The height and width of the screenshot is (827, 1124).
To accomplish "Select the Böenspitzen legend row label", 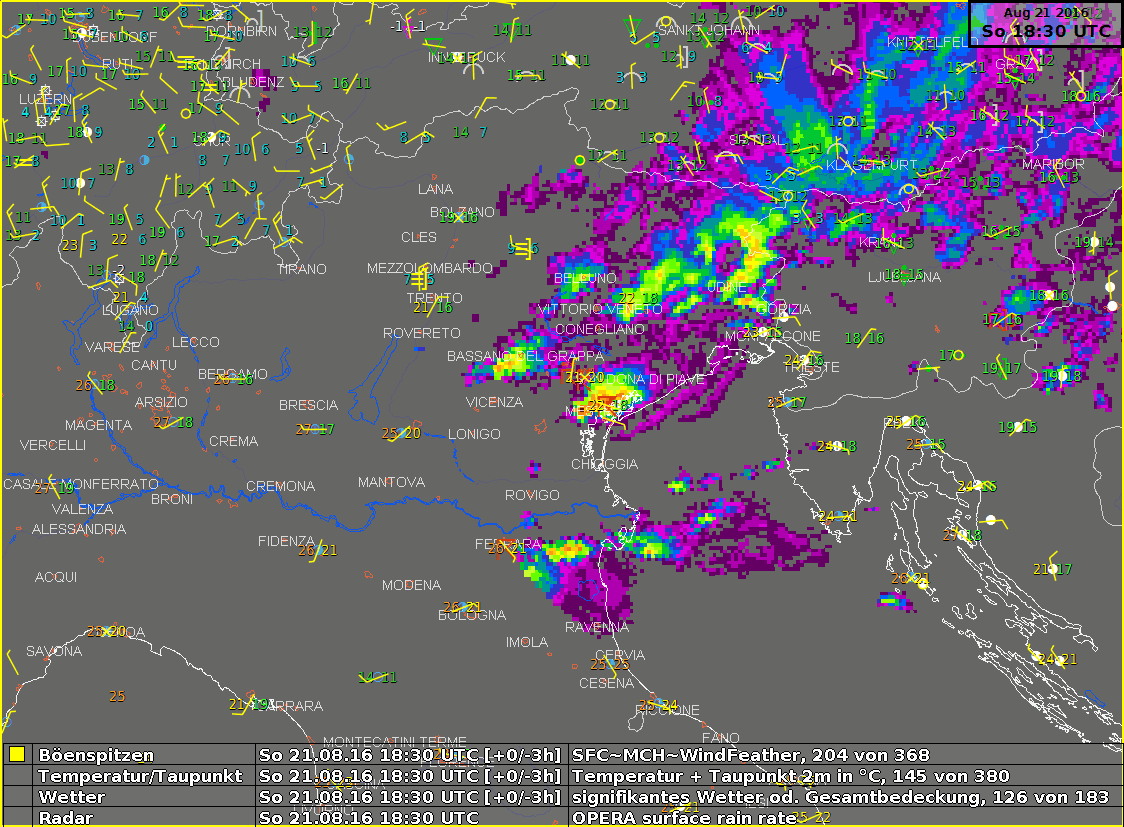I will point(96,755).
